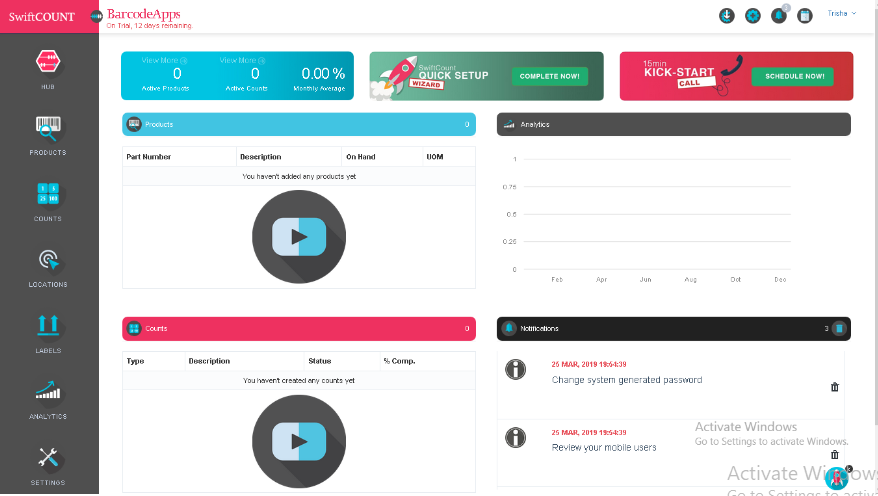Open the Trisha user dropdown
This screenshot has height=496, width=878.
pyautogui.click(x=842, y=13)
